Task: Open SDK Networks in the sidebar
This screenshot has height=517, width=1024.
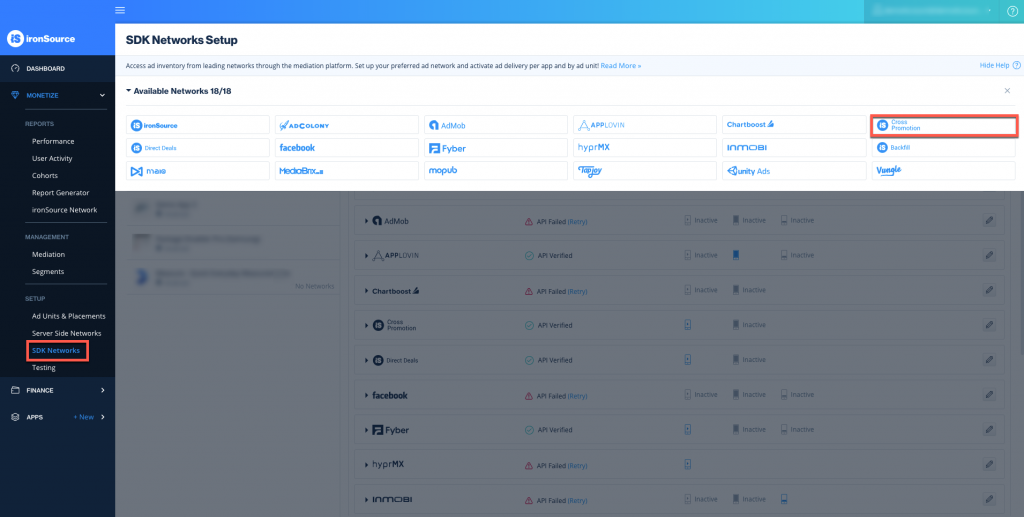Action: [x=56, y=350]
